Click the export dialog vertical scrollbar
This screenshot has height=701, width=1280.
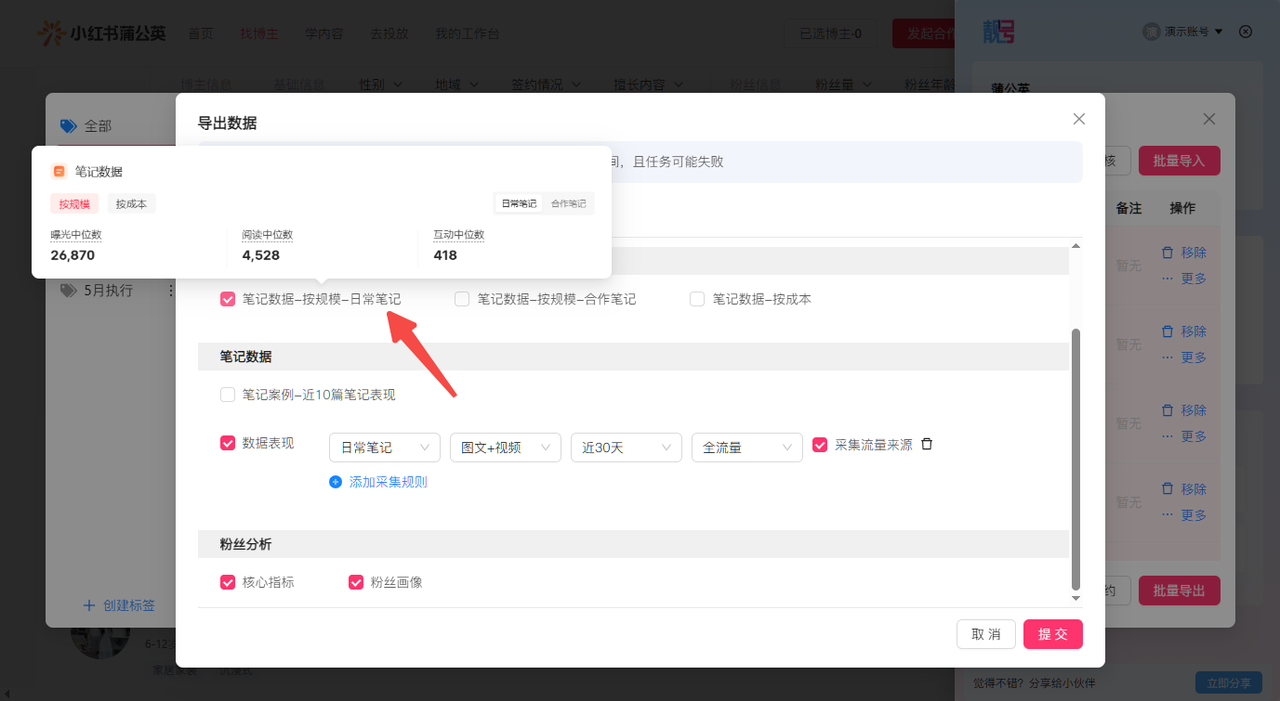[1076, 460]
